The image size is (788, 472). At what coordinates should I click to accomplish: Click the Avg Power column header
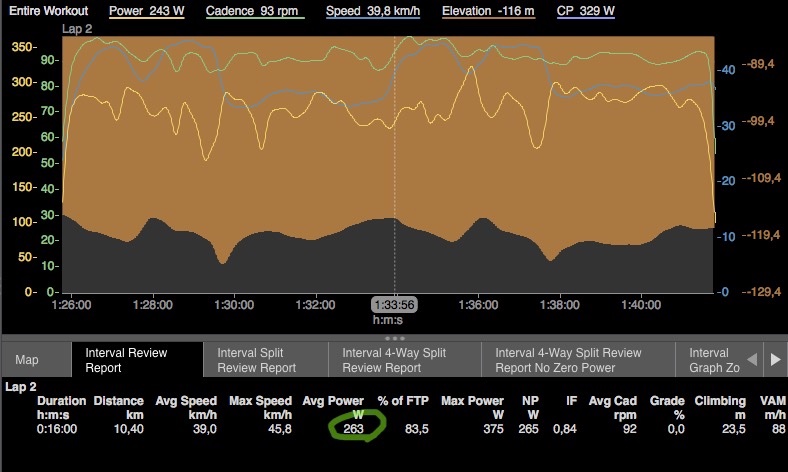(333, 408)
